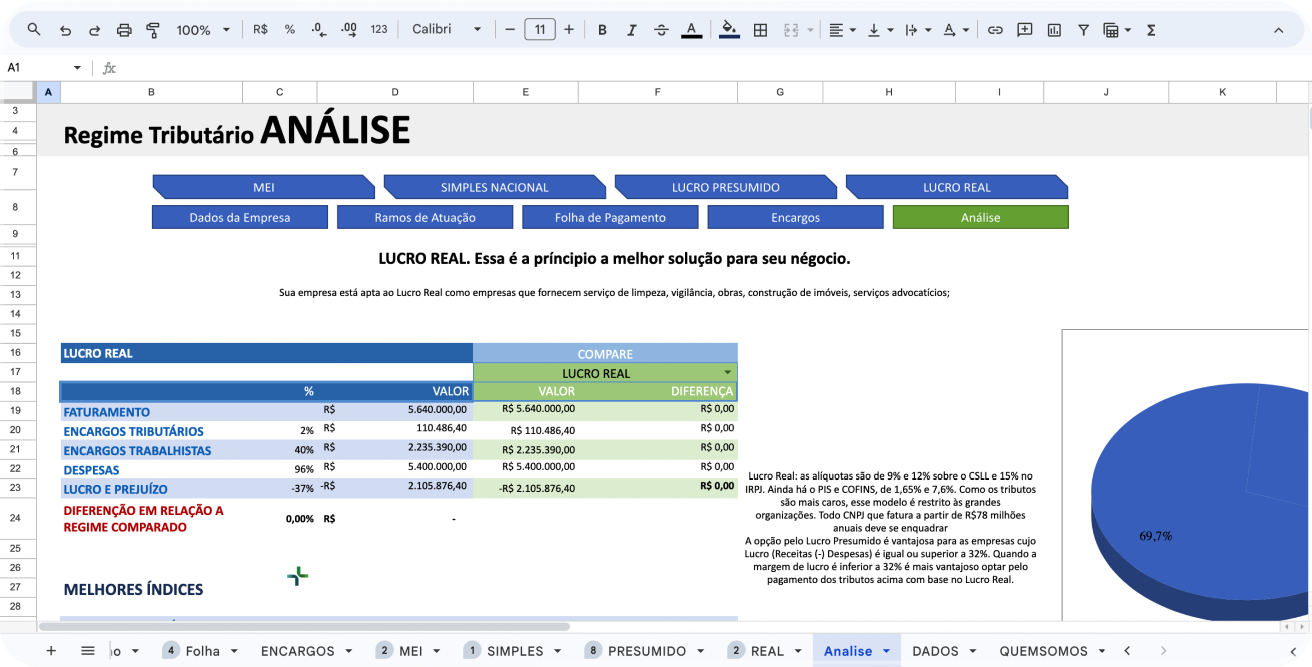Select row 19 header

(16, 411)
